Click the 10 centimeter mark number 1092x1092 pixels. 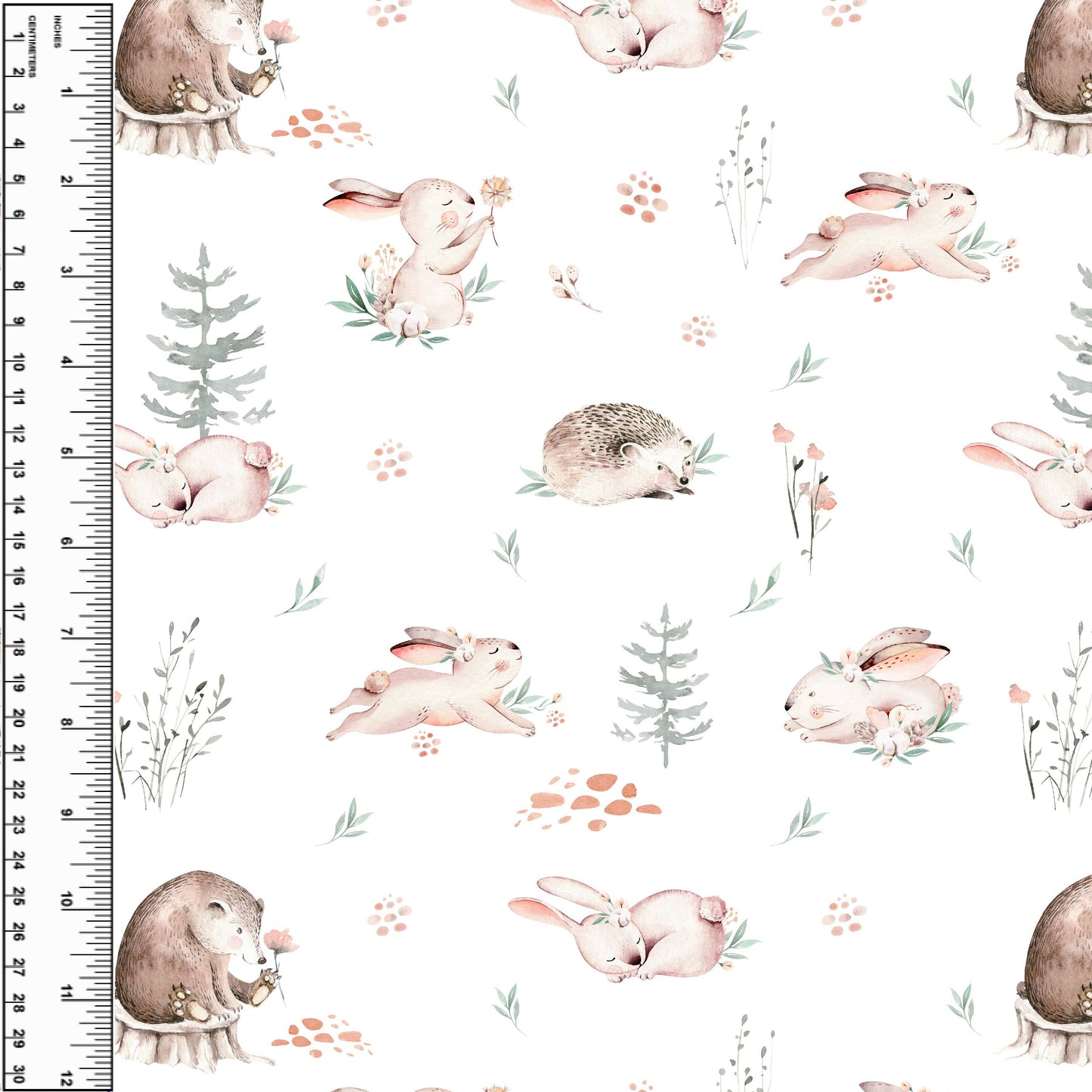(x=18, y=362)
